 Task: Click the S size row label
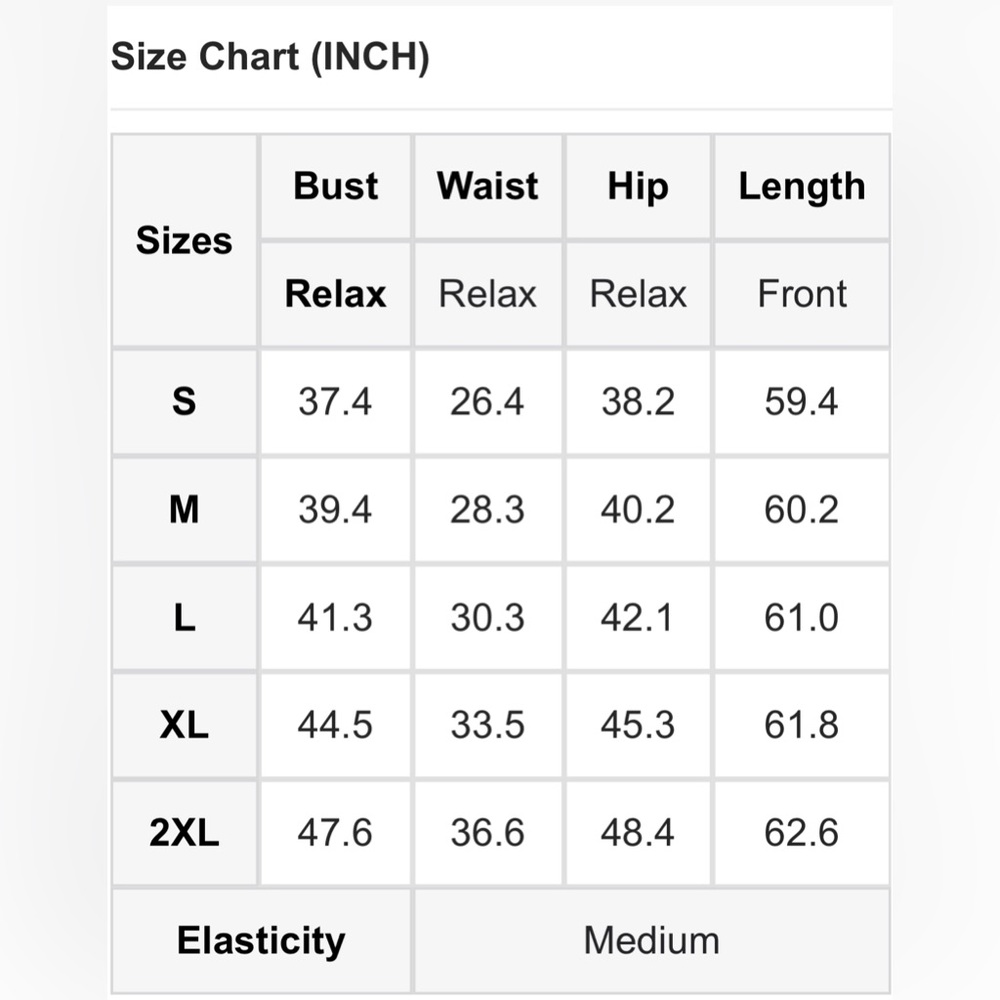coord(184,402)
